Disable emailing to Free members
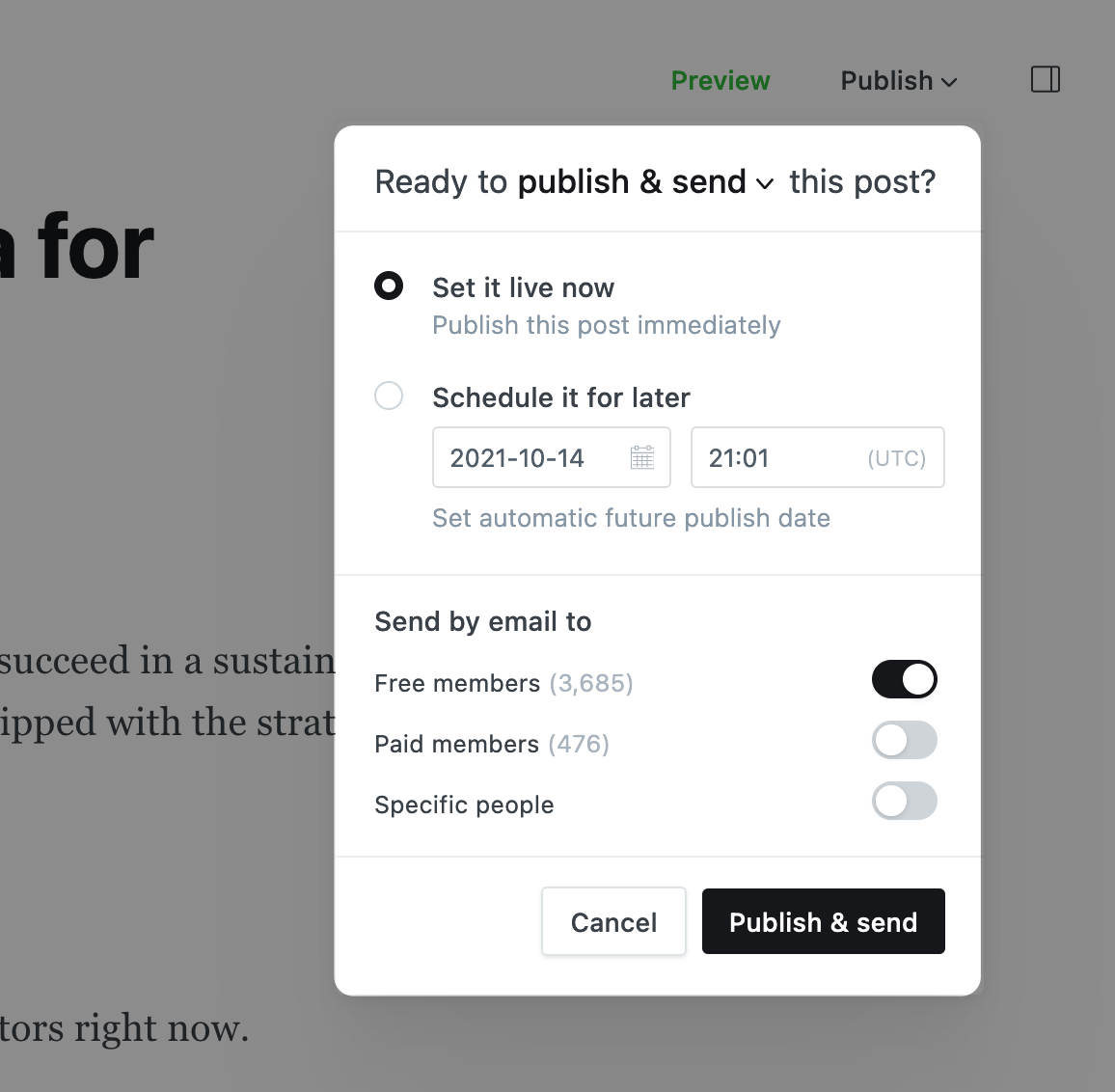This screenshot has width=1115, height=1092. coord(905,679)
